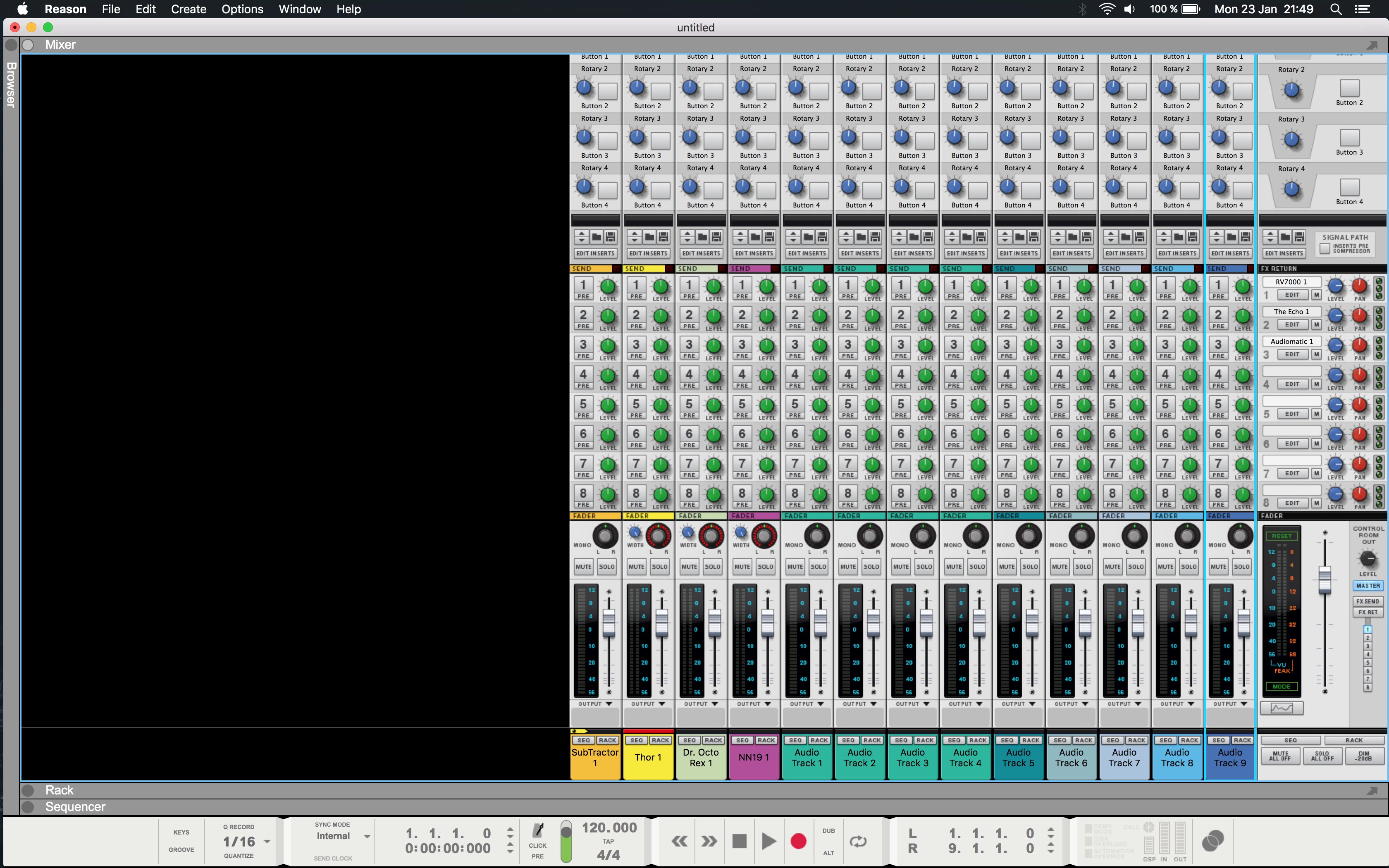Click EDIT for The Echo 1 FX return

coord(1292,325)
